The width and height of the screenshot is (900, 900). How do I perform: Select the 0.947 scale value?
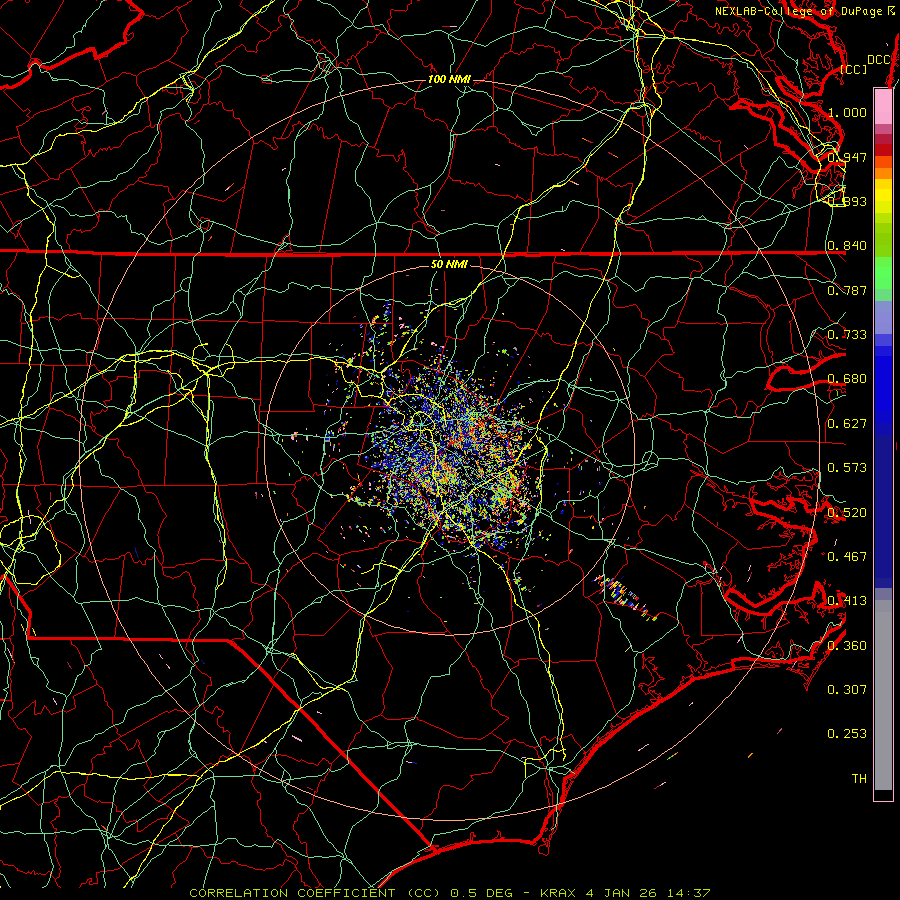pyautogui.click(x=847, y=157)
